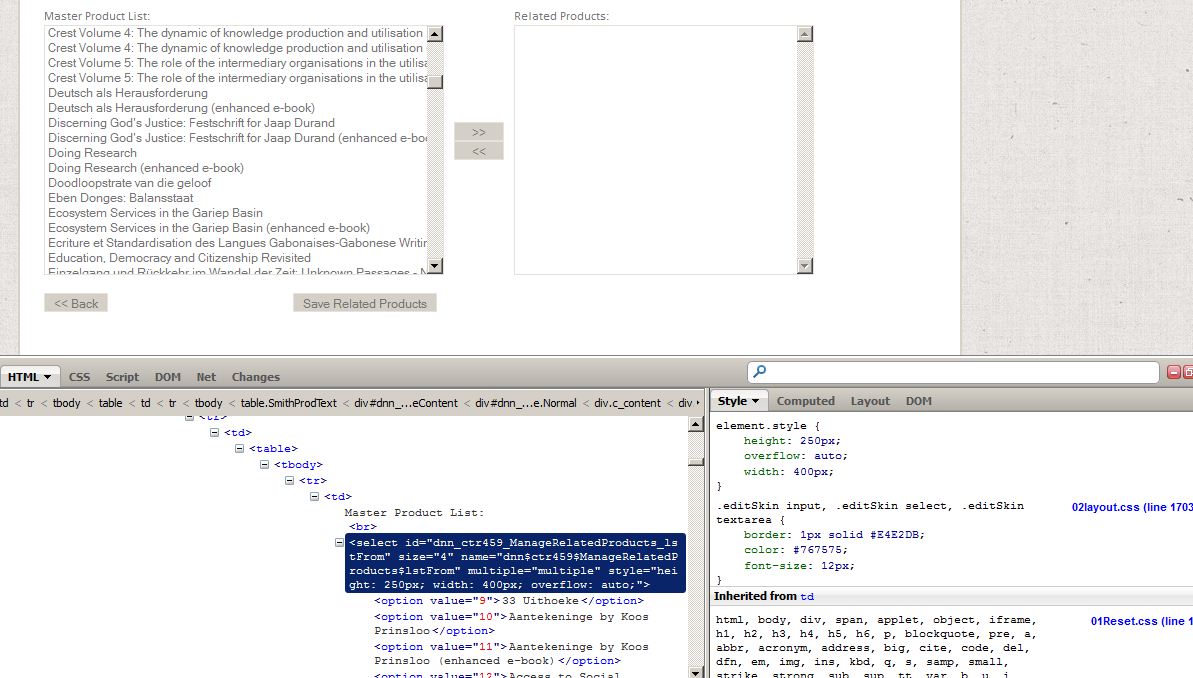Select Ecosystem Services in the Gariep Basin
Screen dimensions: 1193x678
tap(155, 213)
